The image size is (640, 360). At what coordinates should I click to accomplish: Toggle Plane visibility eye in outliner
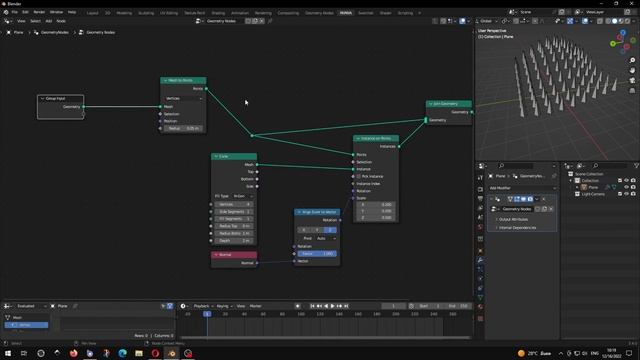(627, 187)
